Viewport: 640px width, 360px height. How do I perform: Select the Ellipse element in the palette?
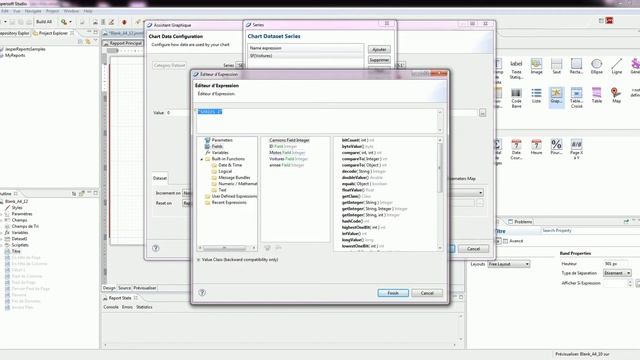(x=596, y=66)
